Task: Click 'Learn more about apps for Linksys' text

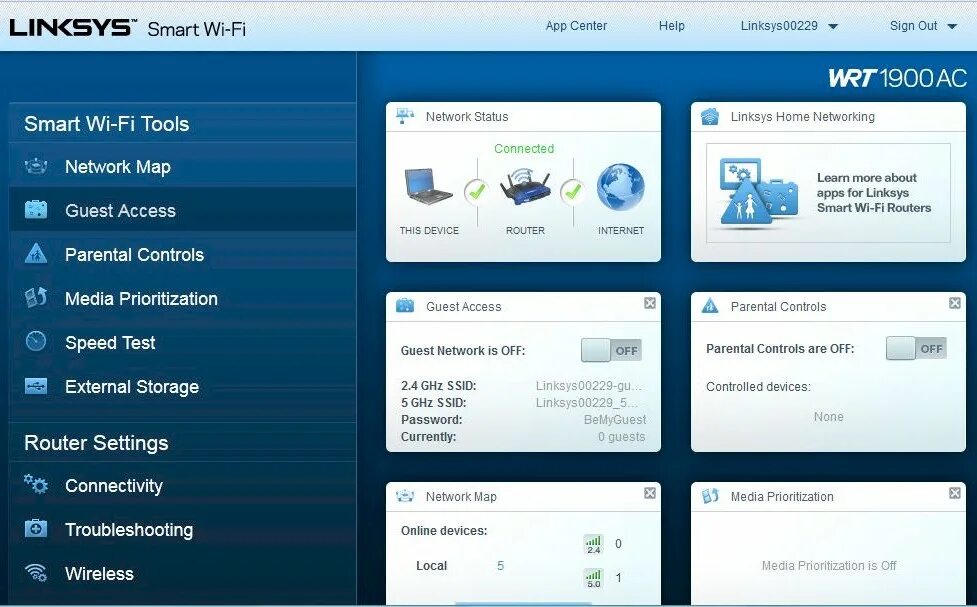Action: [x=874, y=193]
